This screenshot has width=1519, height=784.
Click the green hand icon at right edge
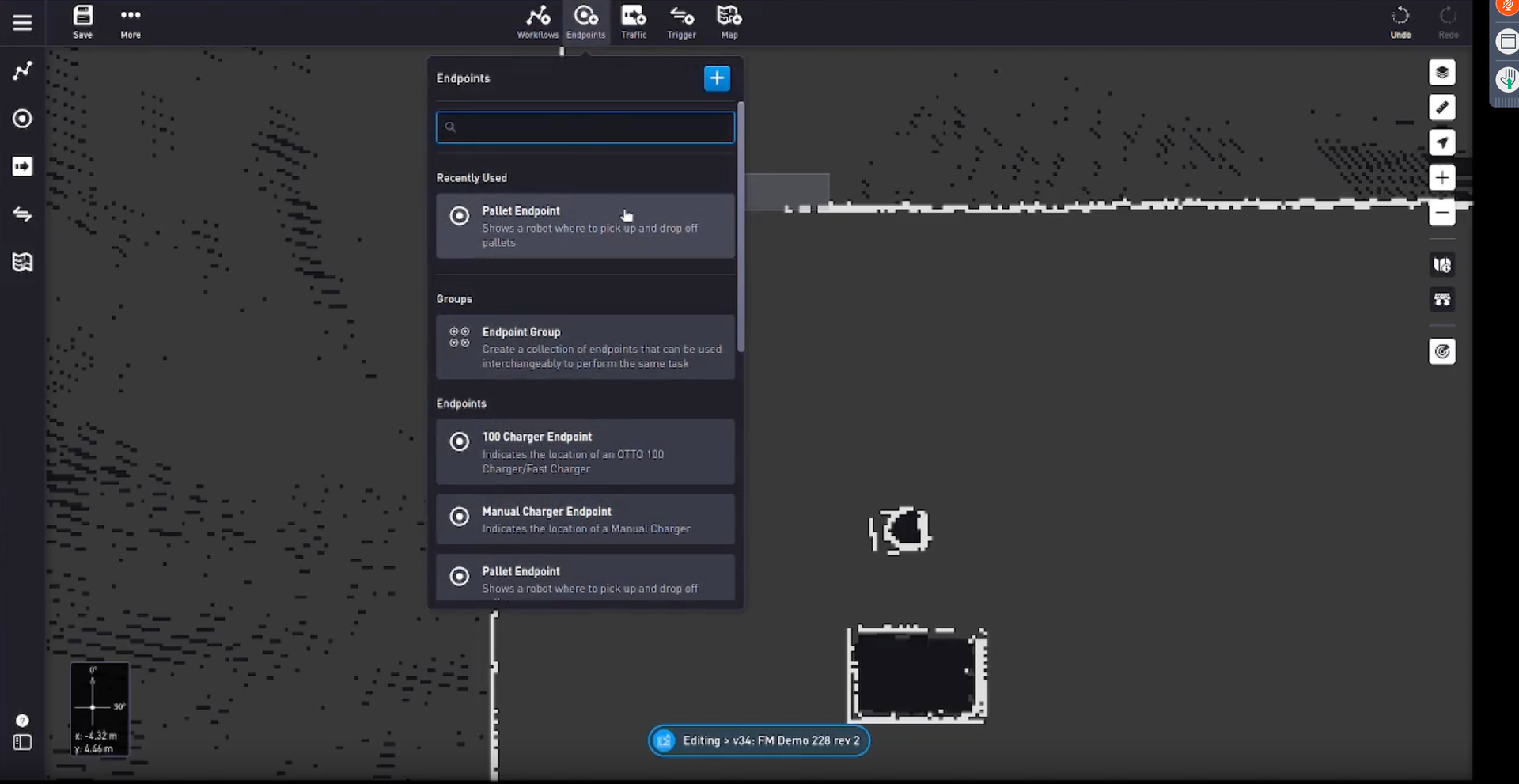[x=1508, y=79]
